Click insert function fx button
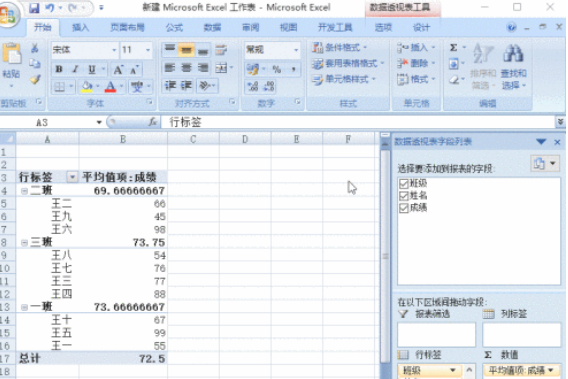Viewport: 568px width, 379px height. pos(153,122)
